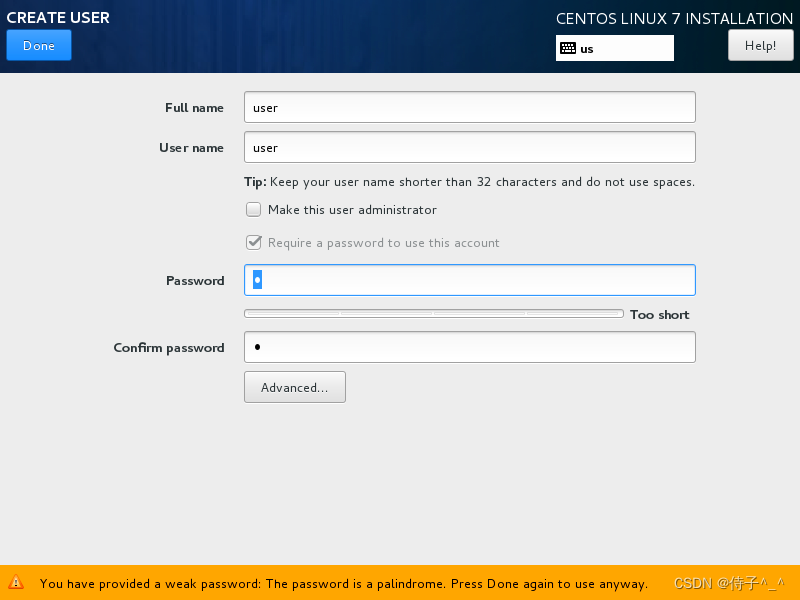
Task: Click the Confirm password label
Action: [169, 348]
